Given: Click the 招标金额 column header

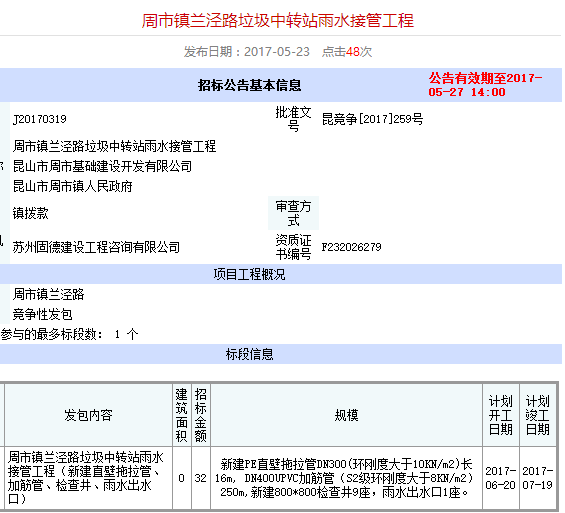Looking at the screenshot, I should coord(200,415).
